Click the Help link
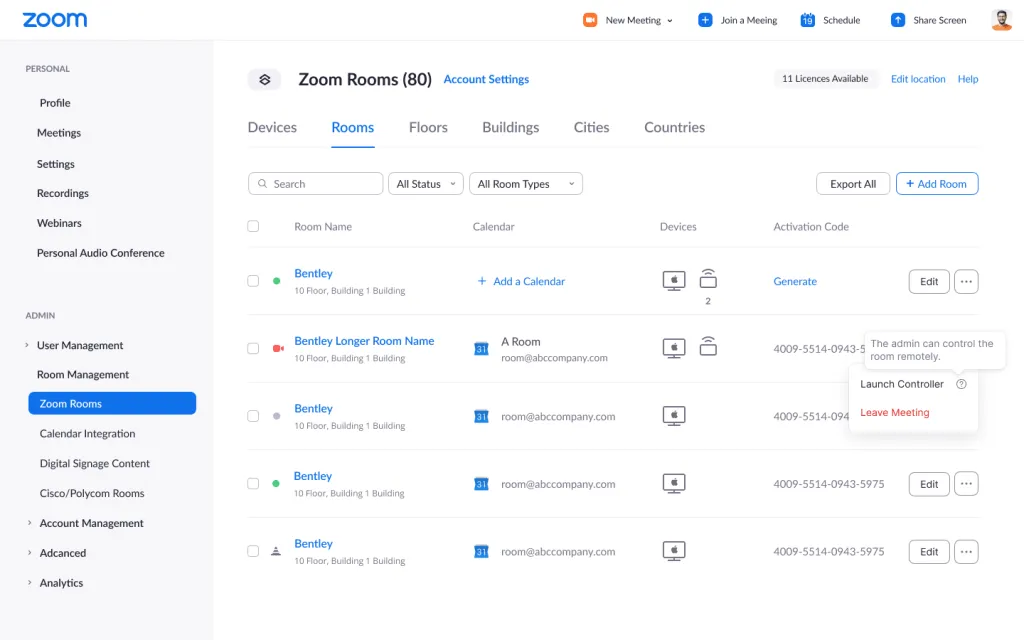This screenshot has height=640, width=1024. 968,79
